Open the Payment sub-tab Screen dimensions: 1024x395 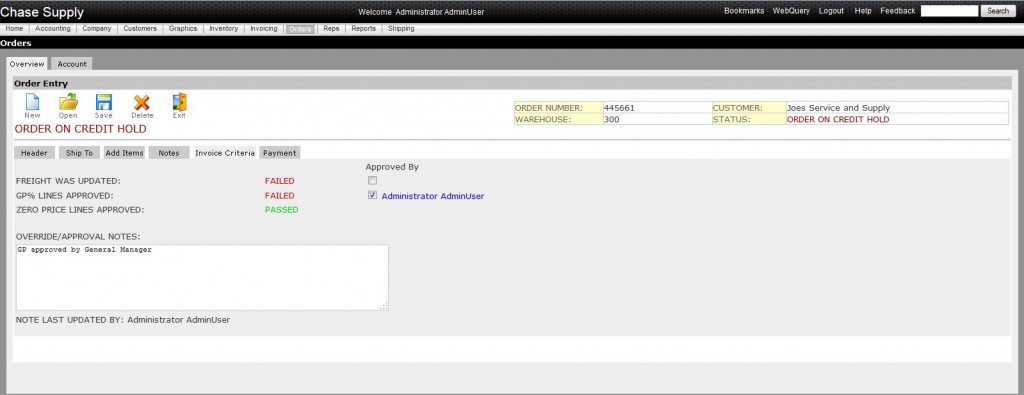point(280,153)
